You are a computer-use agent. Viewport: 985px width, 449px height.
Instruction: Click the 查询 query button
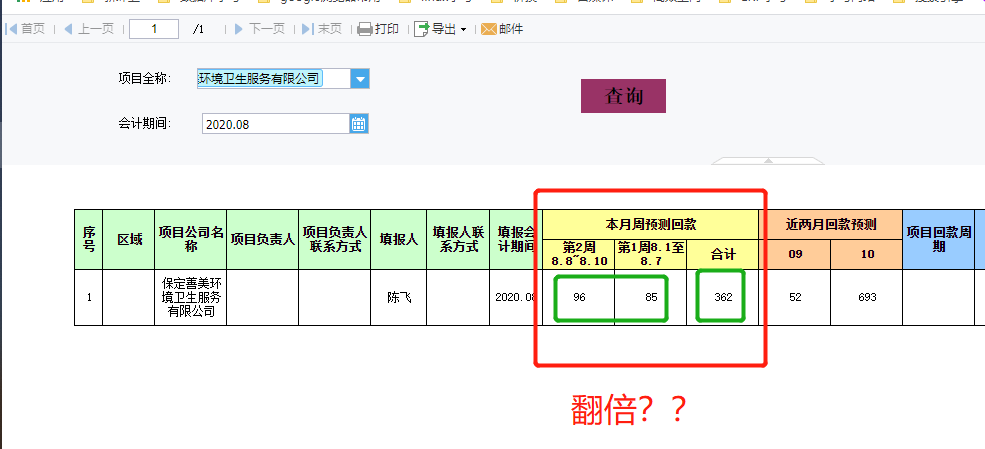tap(623, 96)
